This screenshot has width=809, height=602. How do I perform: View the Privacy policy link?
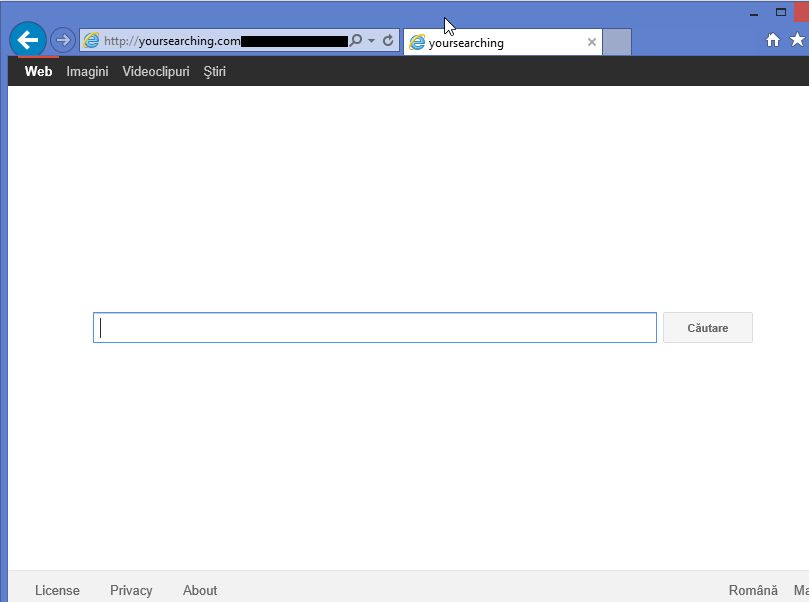tap(131, 590)
